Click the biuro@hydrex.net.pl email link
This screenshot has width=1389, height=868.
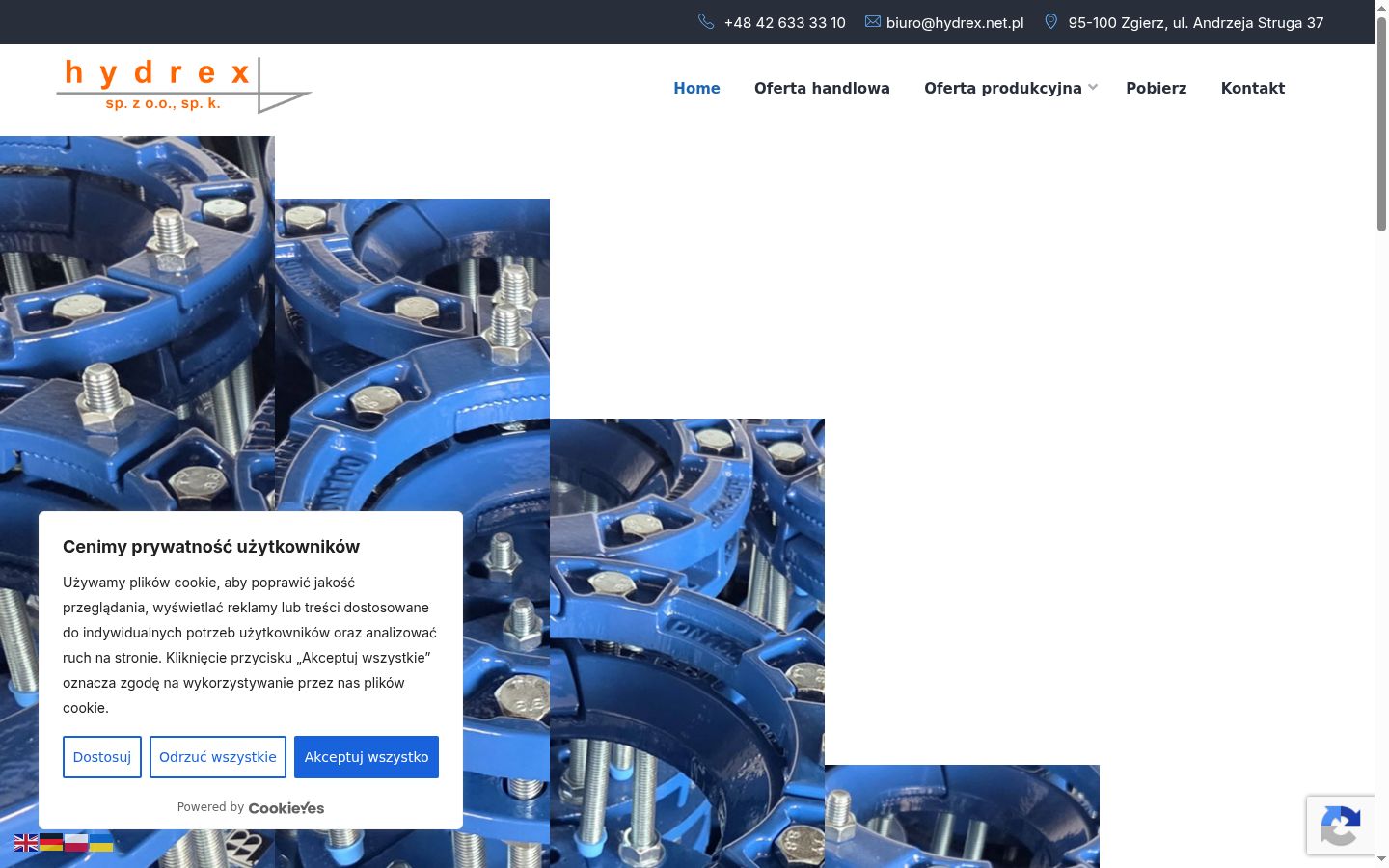(955, 22)
